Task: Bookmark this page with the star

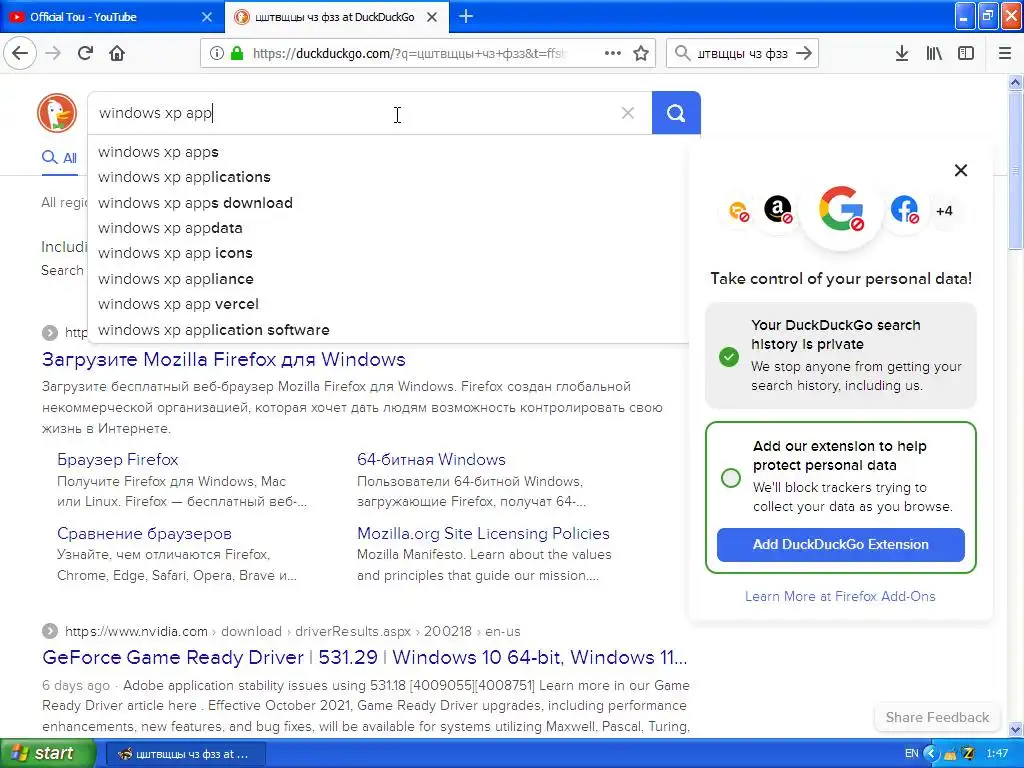Action: point(641,54)
